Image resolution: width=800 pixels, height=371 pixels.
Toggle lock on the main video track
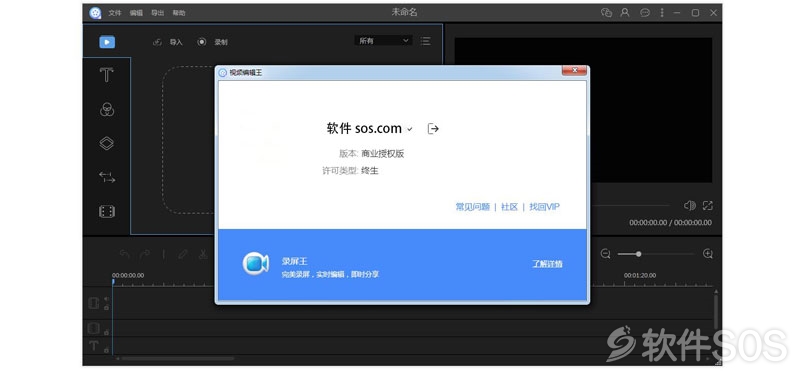tap(106, 307)
